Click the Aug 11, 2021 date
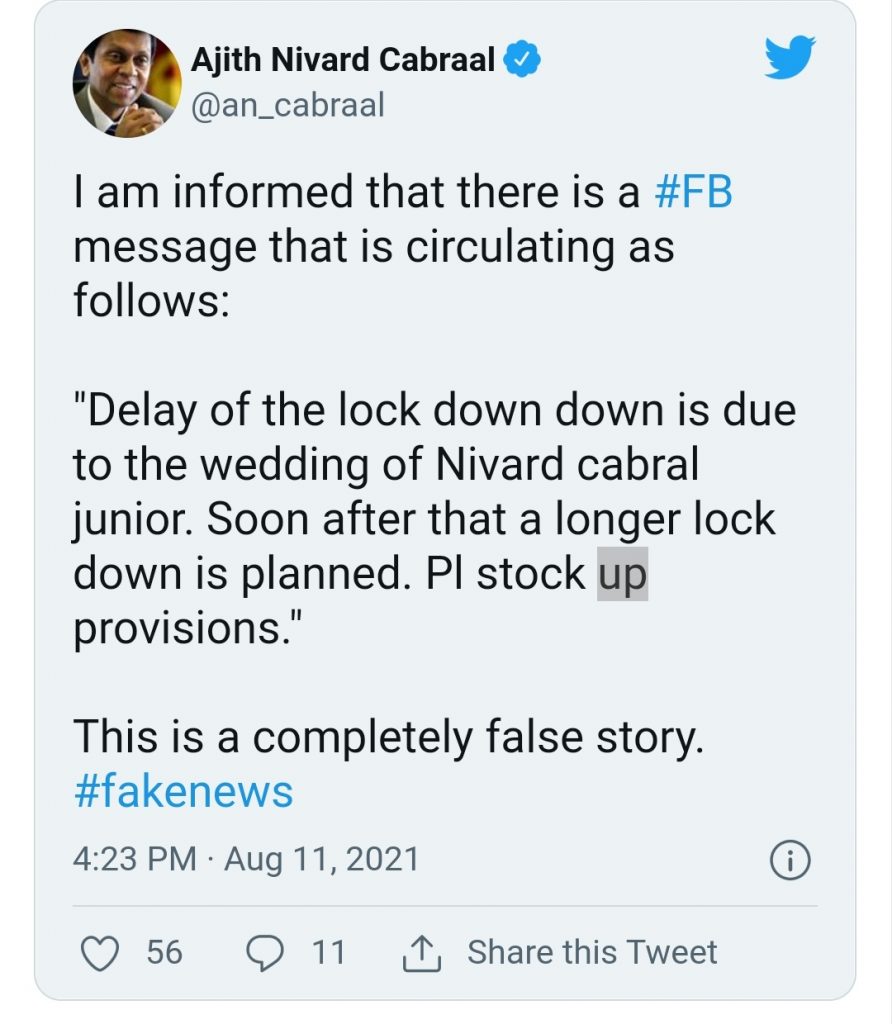This screenshot has height=1024, width=892. click(x=321, y=859)
